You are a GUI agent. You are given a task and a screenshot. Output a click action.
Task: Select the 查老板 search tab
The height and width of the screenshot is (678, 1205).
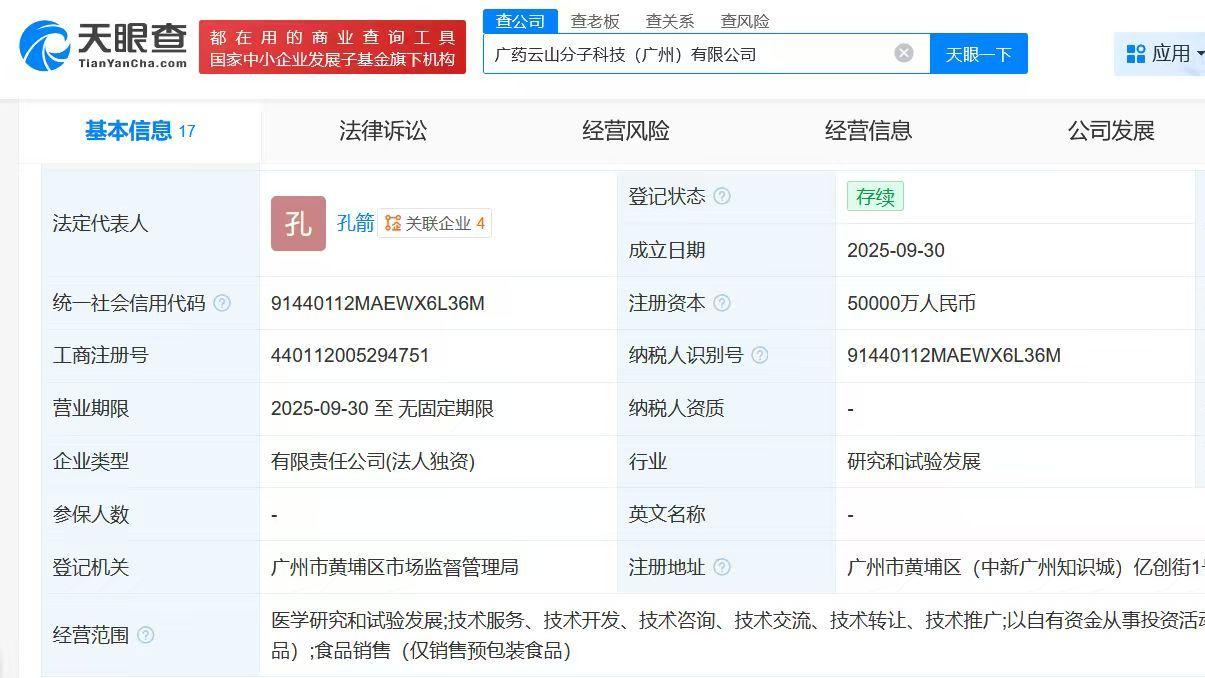point(595,21)
